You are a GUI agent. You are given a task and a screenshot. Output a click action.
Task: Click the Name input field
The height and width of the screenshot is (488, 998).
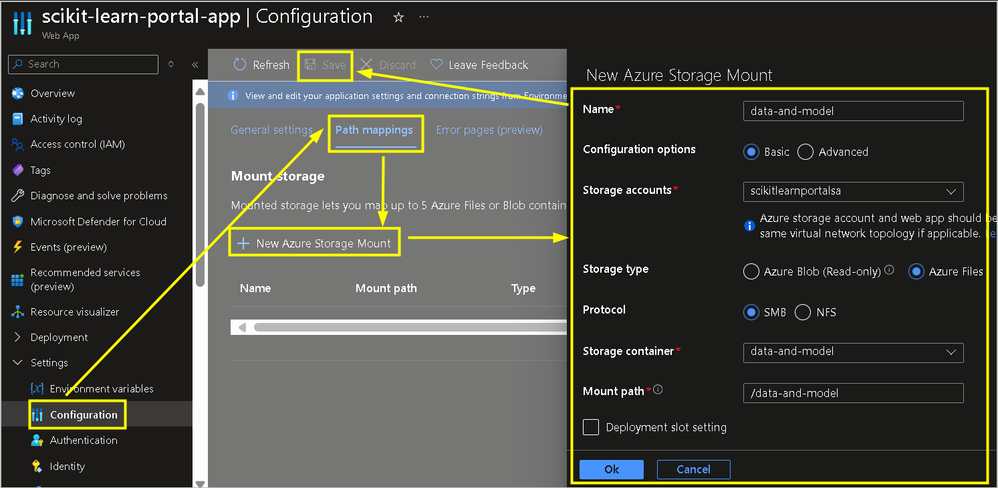(x=853, y=111)
